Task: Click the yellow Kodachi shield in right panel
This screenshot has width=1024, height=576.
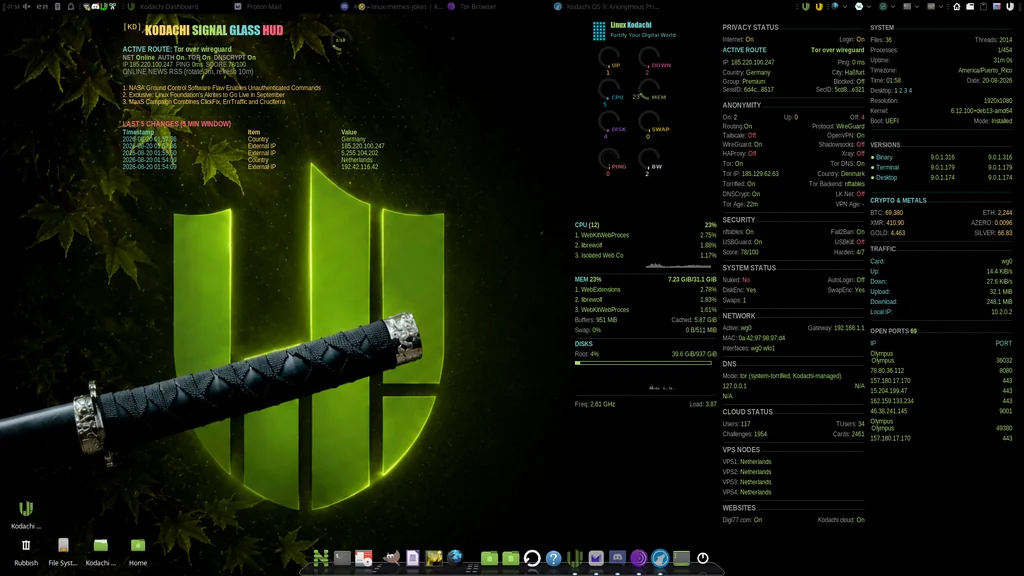Action: point(819,7)
